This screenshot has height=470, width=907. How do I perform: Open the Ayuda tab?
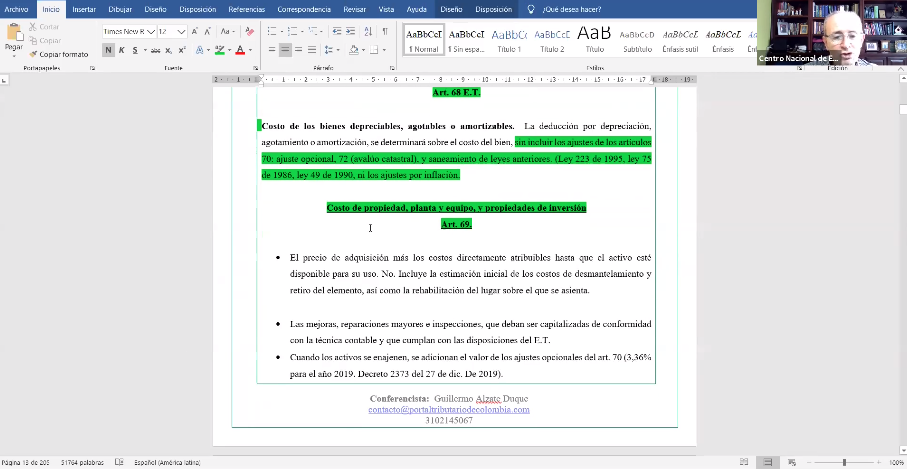pyautogui.click(x=416, y=9)
